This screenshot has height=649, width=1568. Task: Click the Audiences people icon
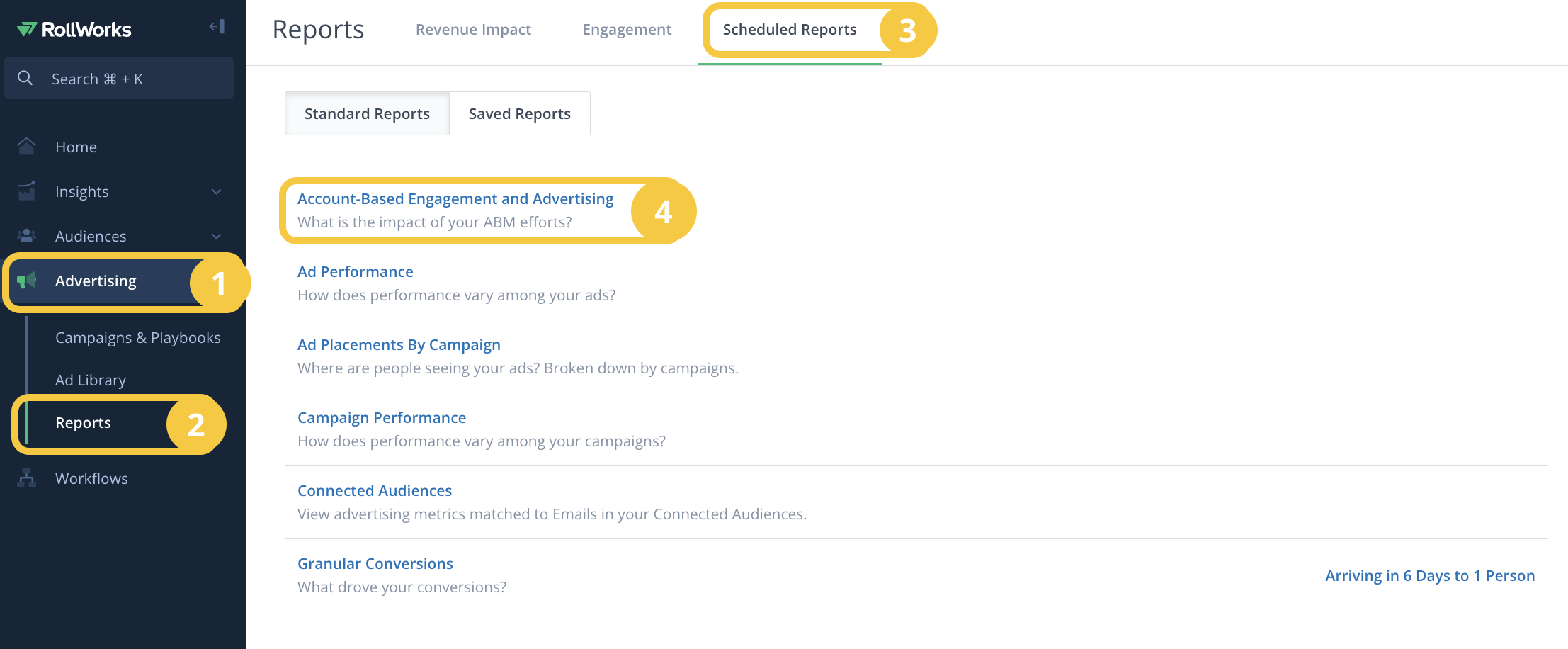pos(26,236)
